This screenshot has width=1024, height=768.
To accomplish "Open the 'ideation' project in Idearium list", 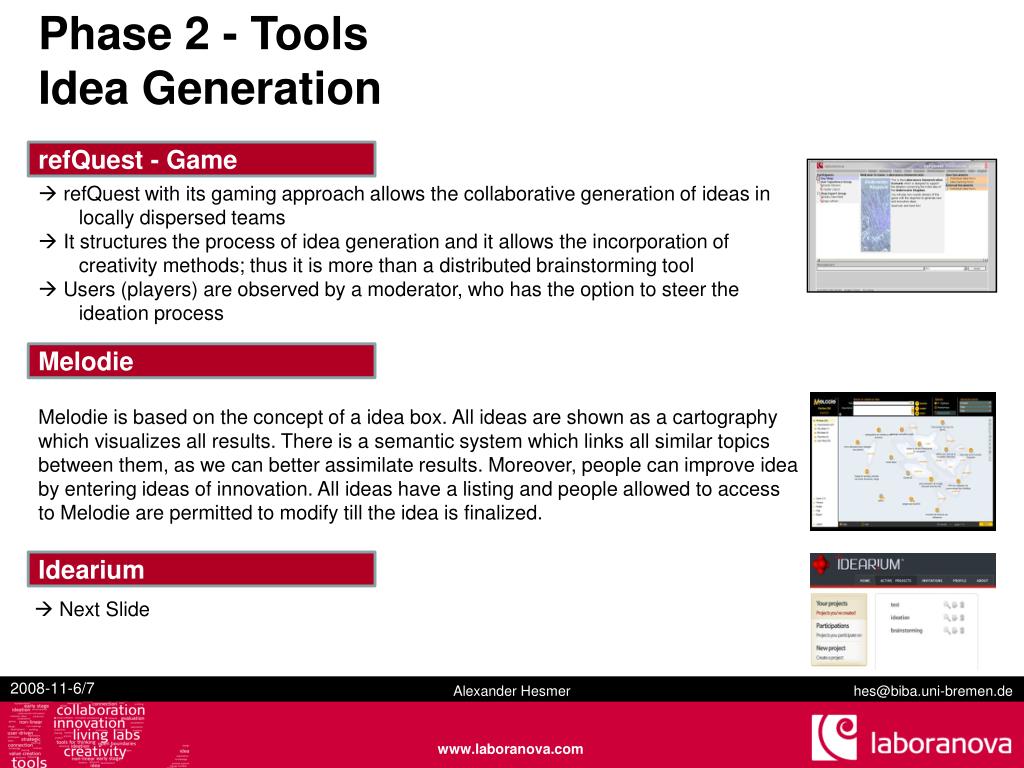I will click(x=900, y=617).
